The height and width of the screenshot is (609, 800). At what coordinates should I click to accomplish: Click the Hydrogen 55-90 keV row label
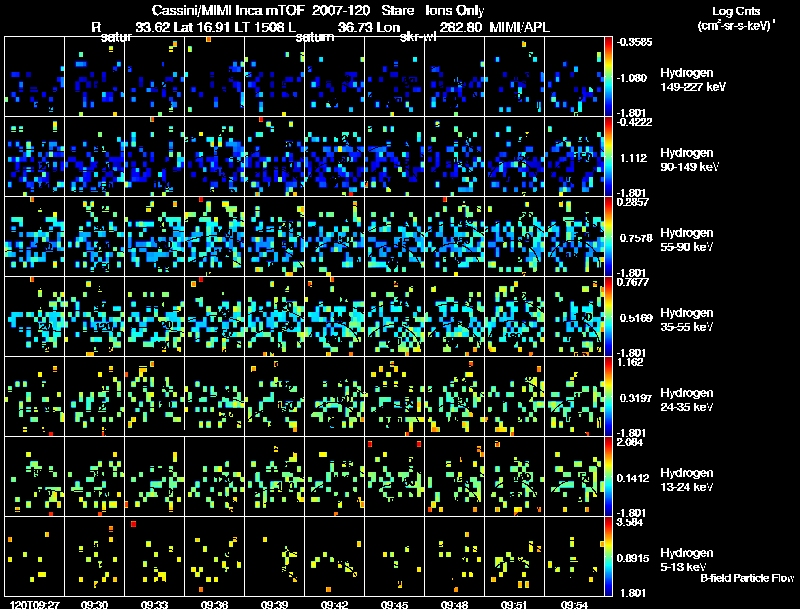tap(686, 240)
